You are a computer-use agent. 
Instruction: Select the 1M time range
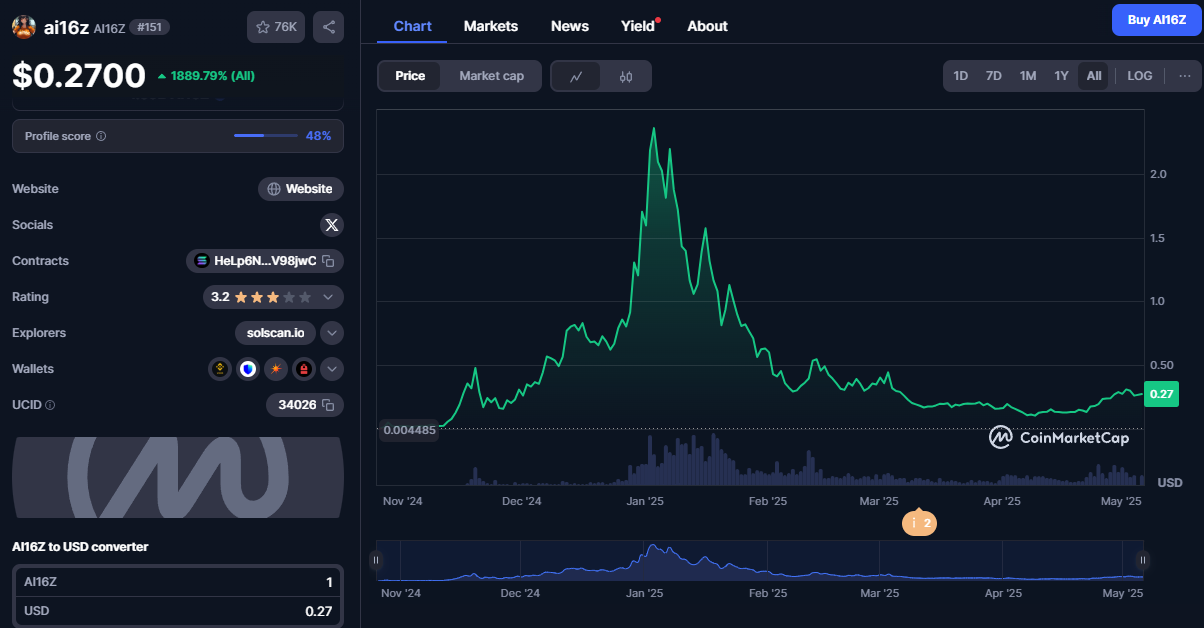click(x=1027, y=76)
